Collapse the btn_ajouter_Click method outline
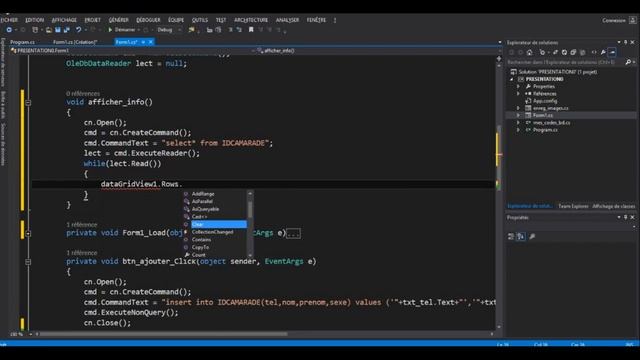This screenshot has width=640, height=360. (x=28, y=262)
